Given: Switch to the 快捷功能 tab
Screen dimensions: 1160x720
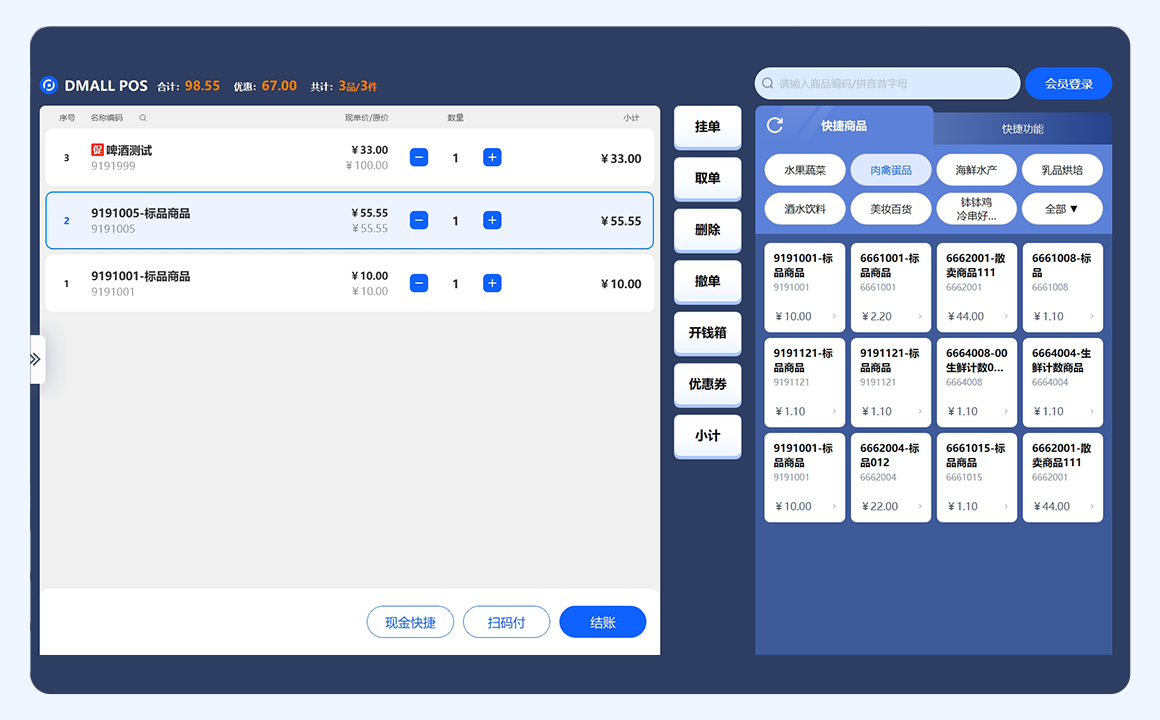Looking at the screenshot, I should [x=1022, y=129].
